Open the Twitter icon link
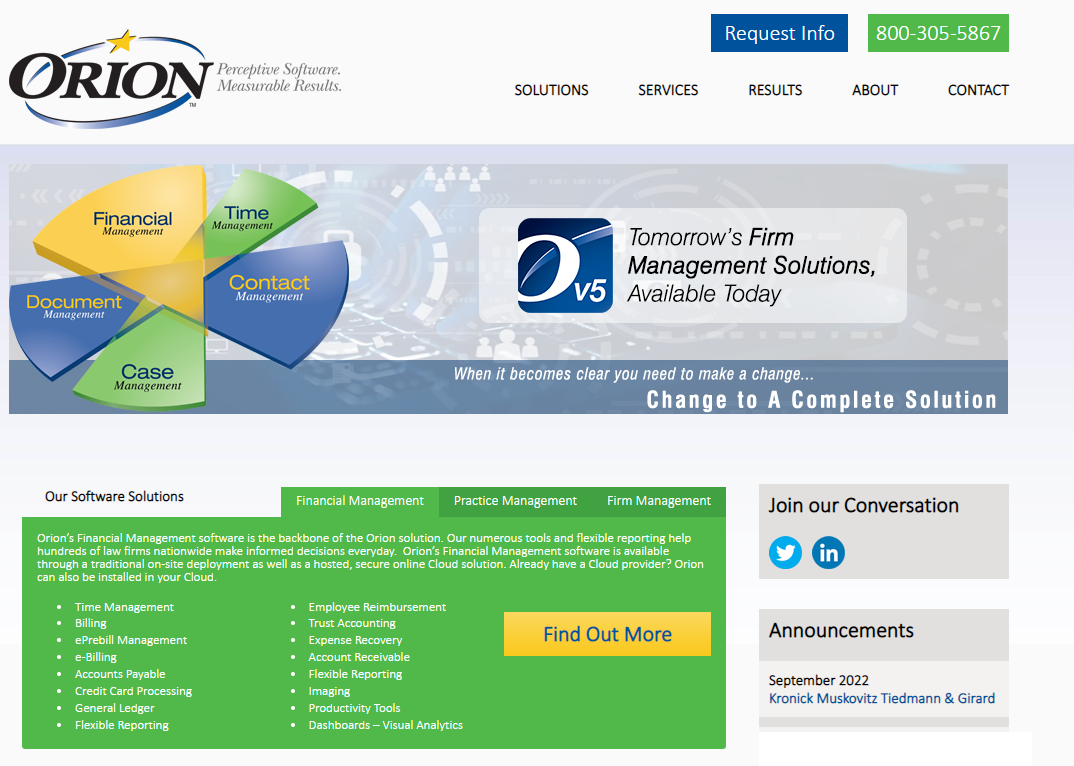 click(x=785, y=552)
